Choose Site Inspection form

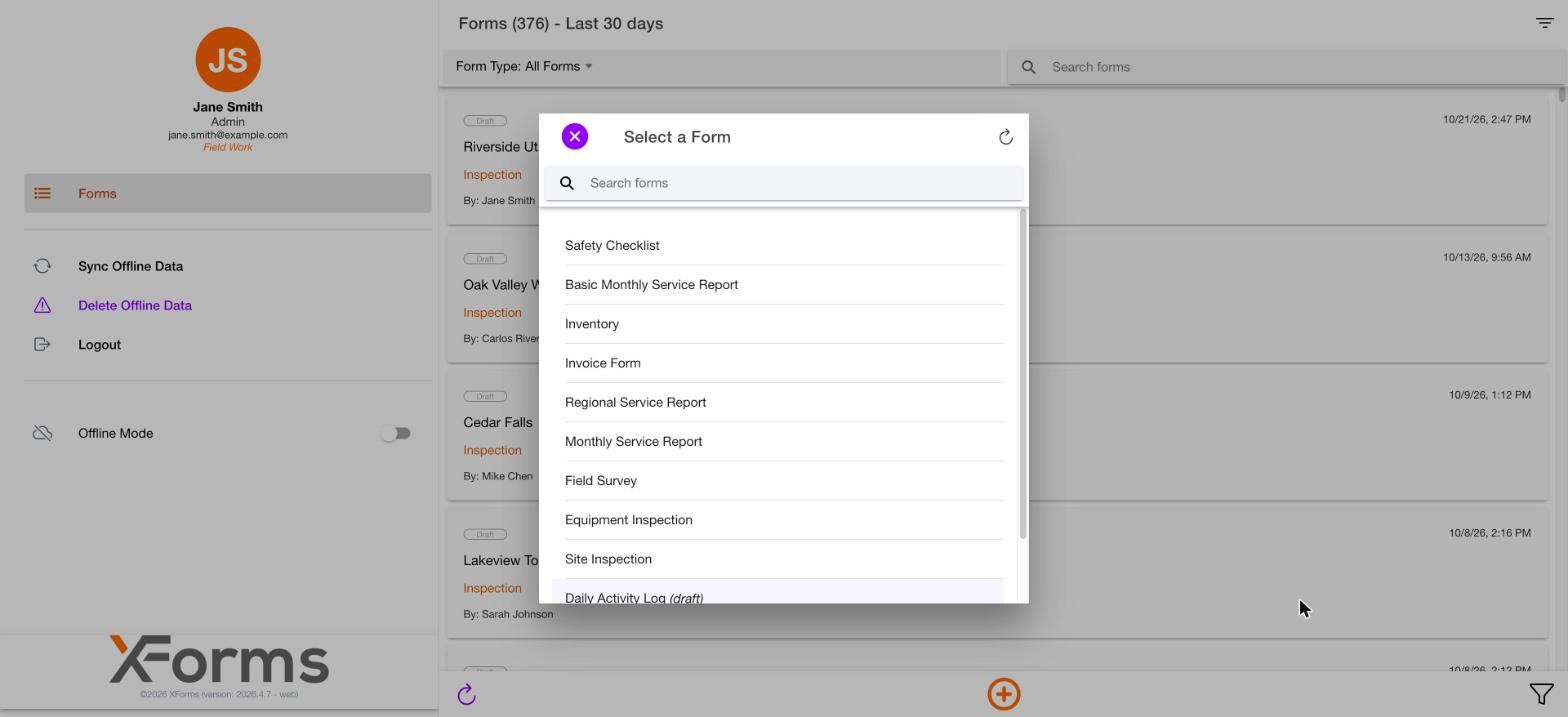coord(784,559)
